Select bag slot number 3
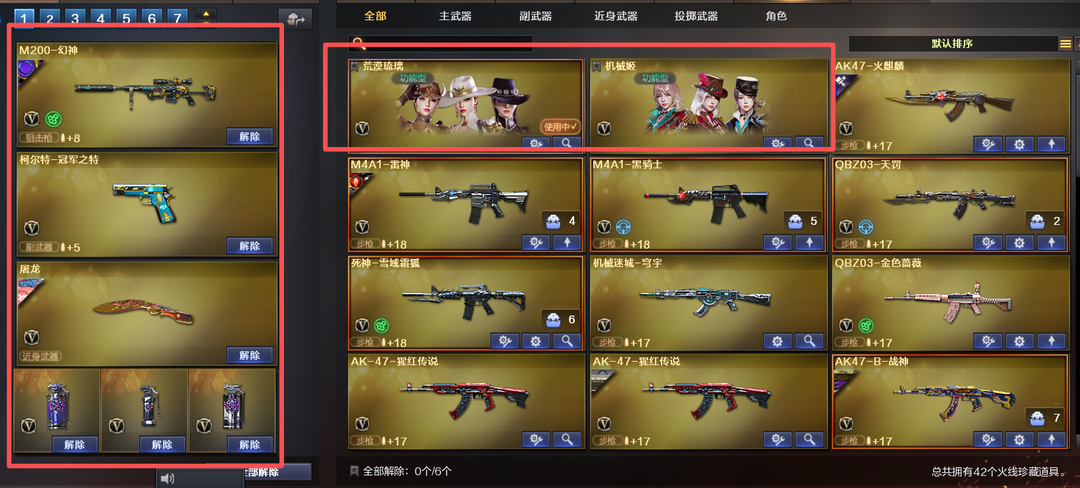Image resolution: width=1080 pixels, height=488 pixels. (x=75, y=18)
